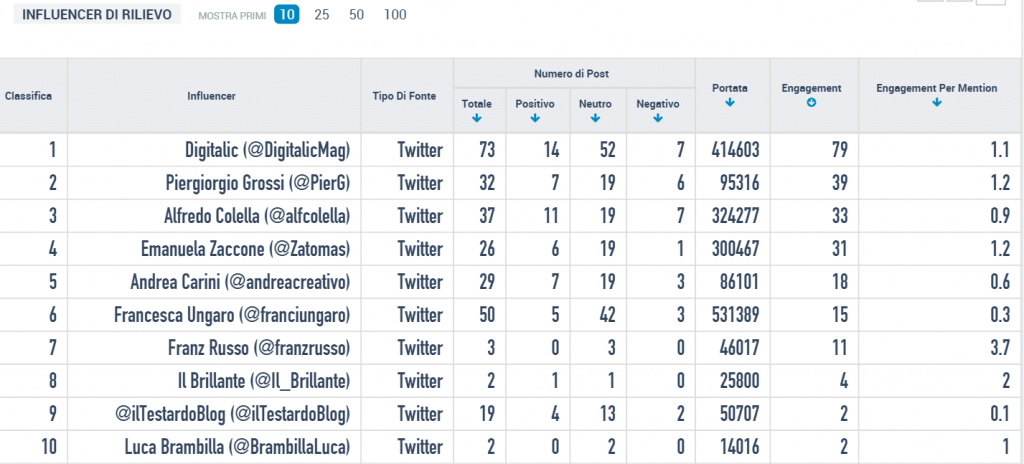The image size is (1024, 464).
Task: Sort by Engagement Per Mention arrow
Action: coord(936,103)
